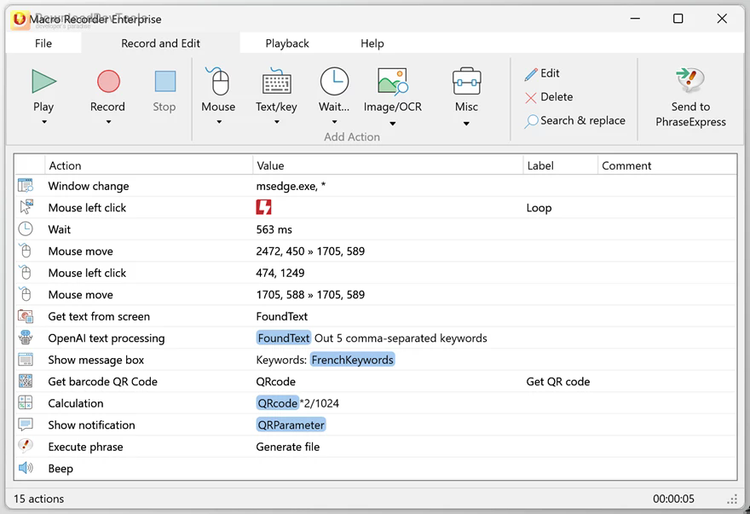This screenshot has height=514, width=750.
Task: Expand the Image/OCR dropdown arrow
Action: pos(393,124)
